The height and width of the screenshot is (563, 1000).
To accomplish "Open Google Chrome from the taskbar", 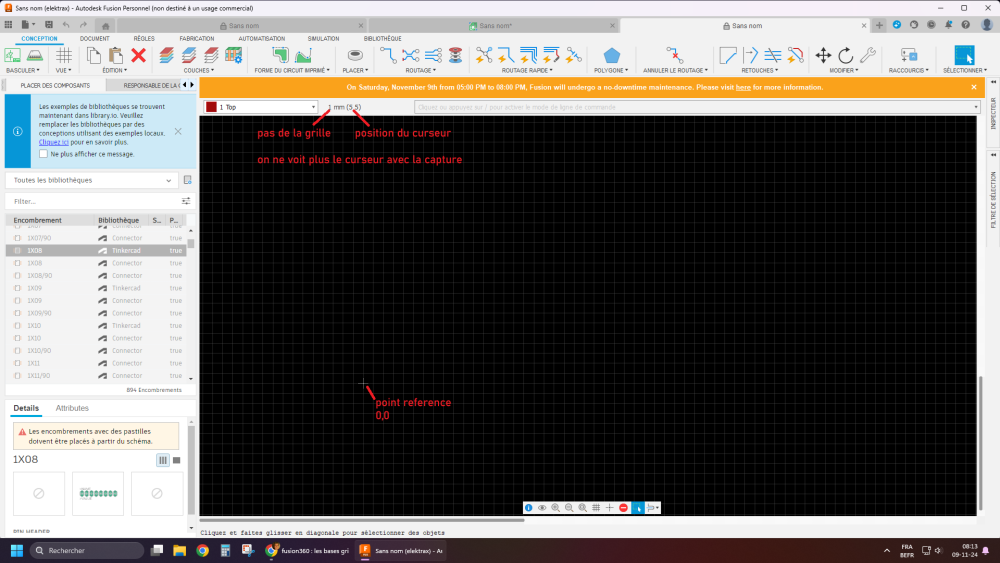I will tap(202, 551).
